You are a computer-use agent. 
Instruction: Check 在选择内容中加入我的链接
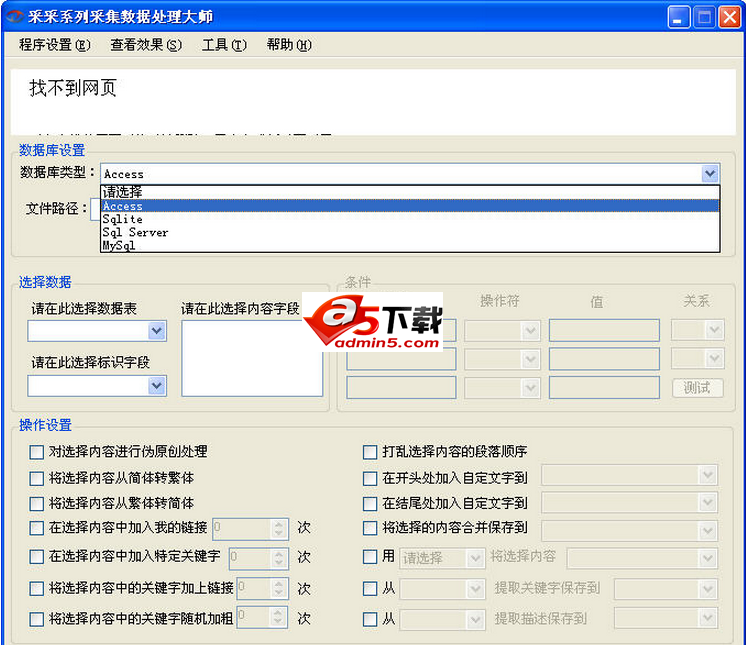pyautogui.click(x=37, y=528)
